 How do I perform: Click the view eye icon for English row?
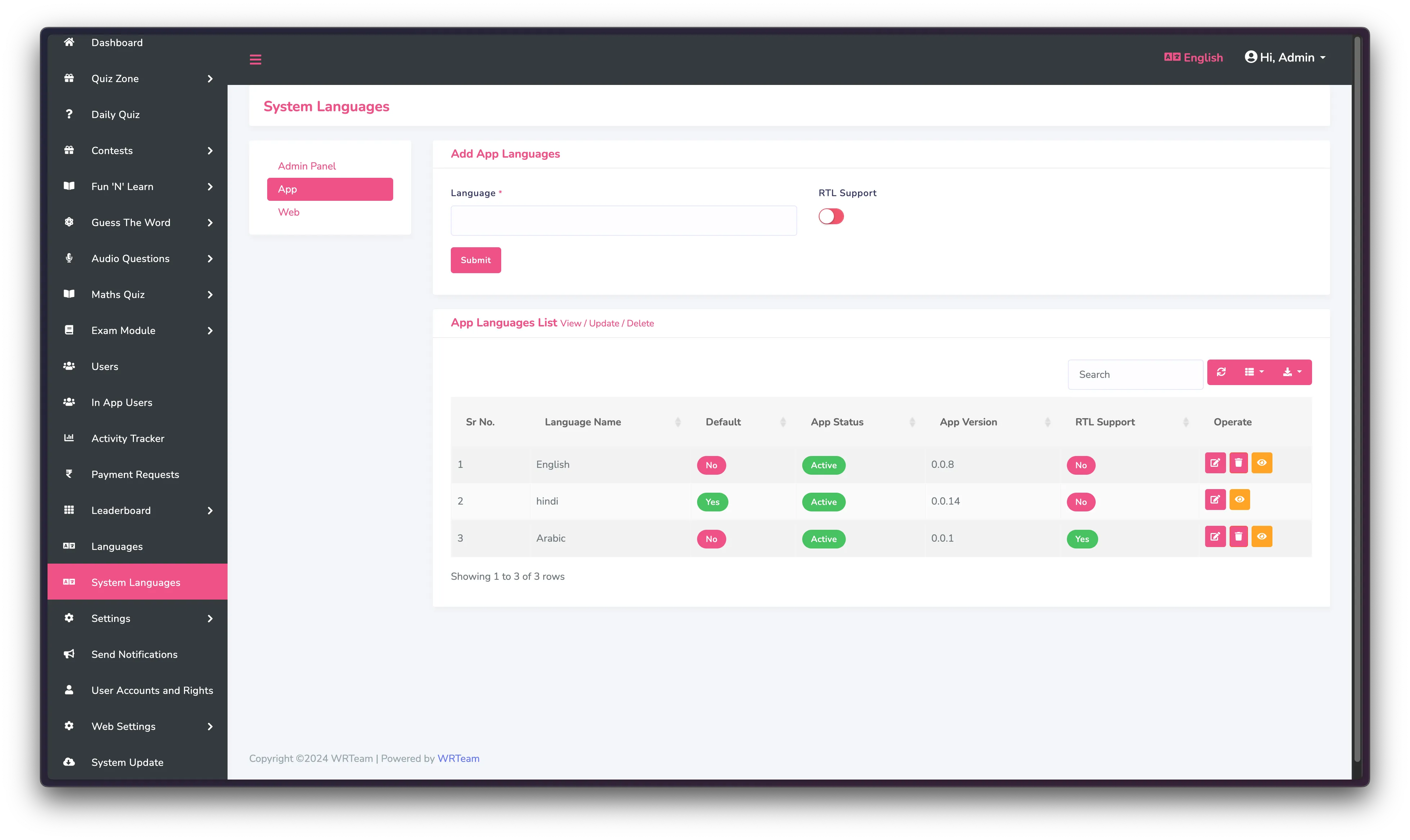coord(1262,463)
